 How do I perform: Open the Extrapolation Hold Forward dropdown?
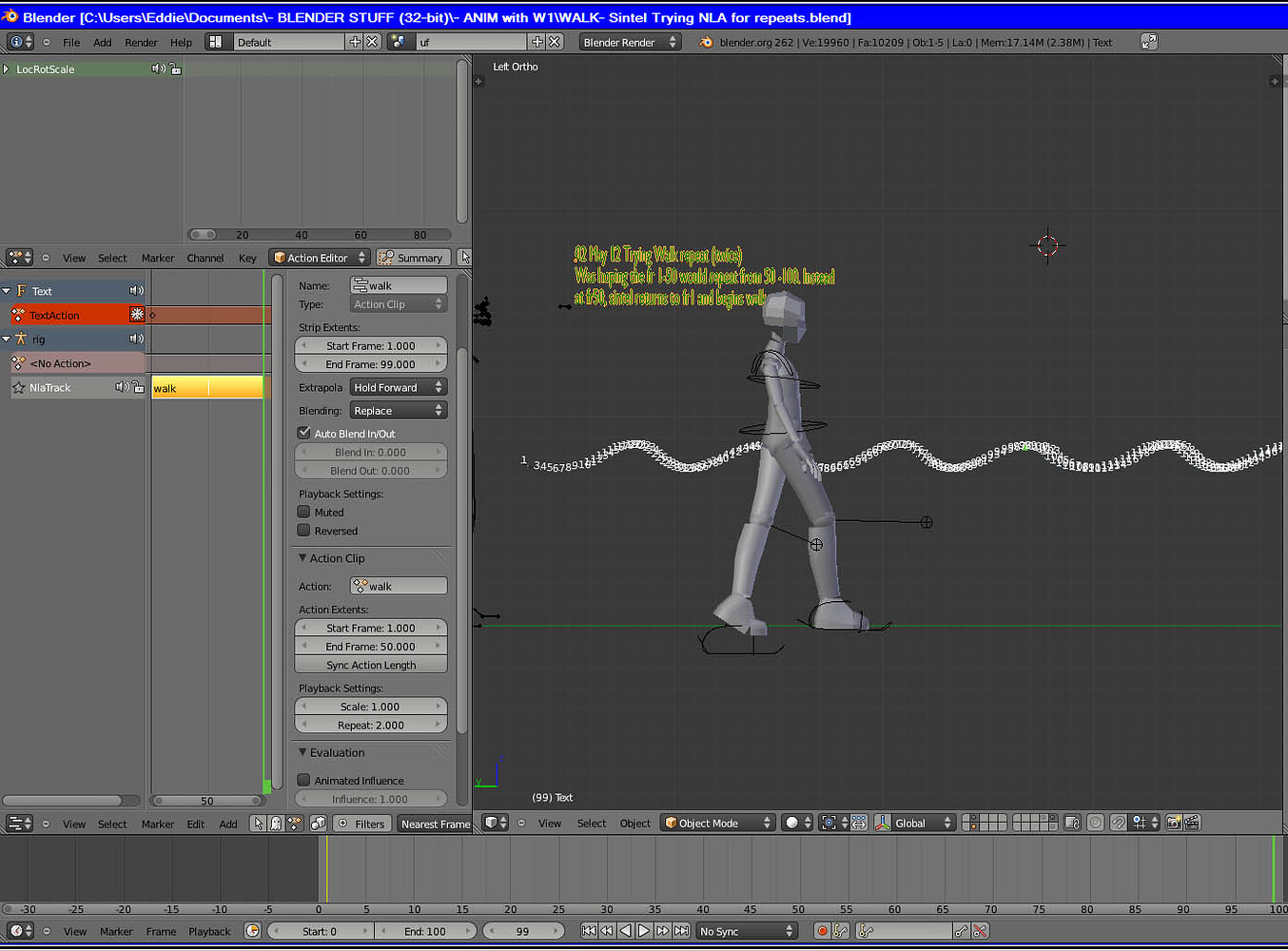(399, 387)
